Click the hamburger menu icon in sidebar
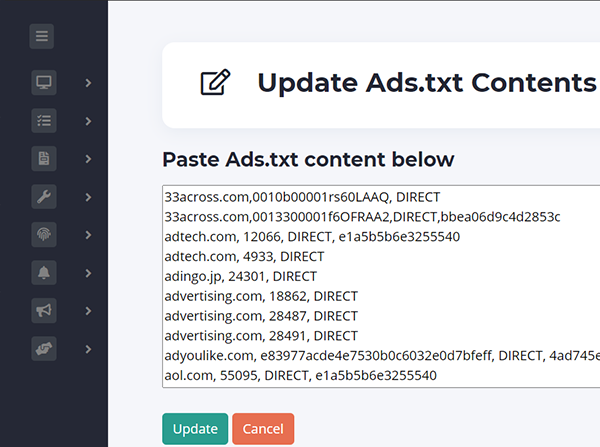This screenshot has width=600, height=447. pyautogui.click(x=42, y=38)
